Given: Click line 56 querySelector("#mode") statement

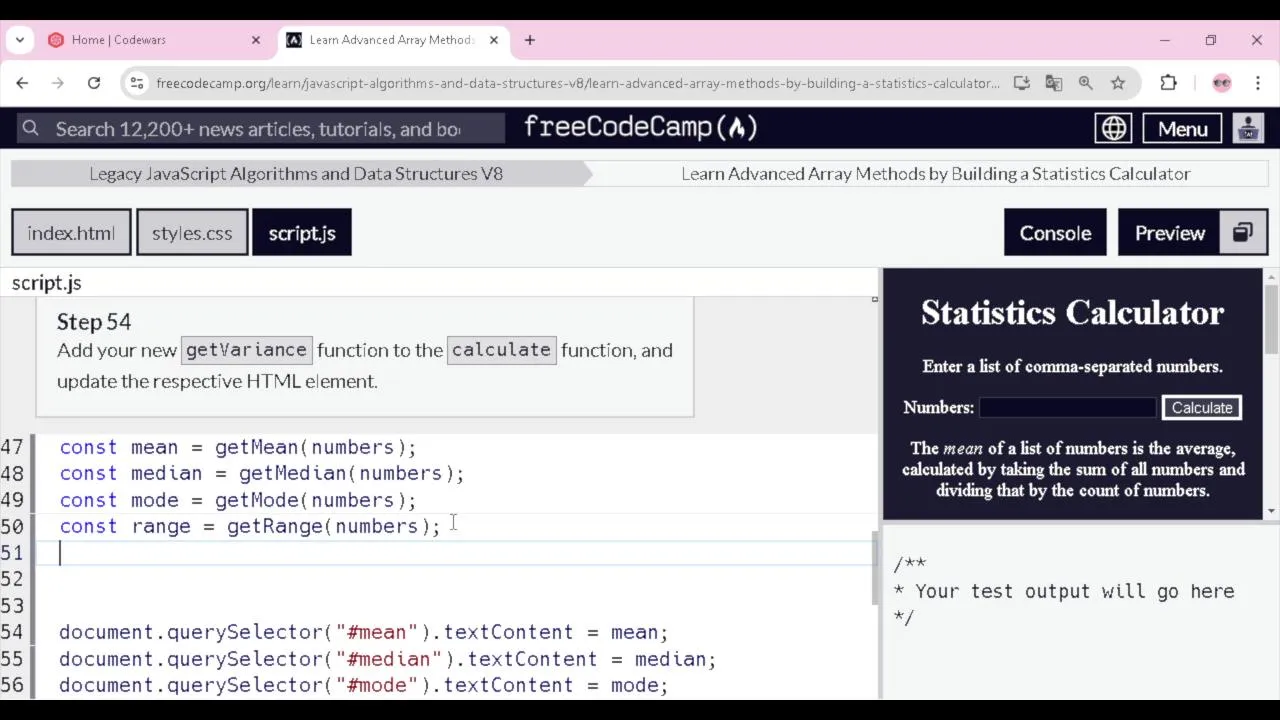Looking at the screenshot, I should pyautogui.click(x=363, y=685).
